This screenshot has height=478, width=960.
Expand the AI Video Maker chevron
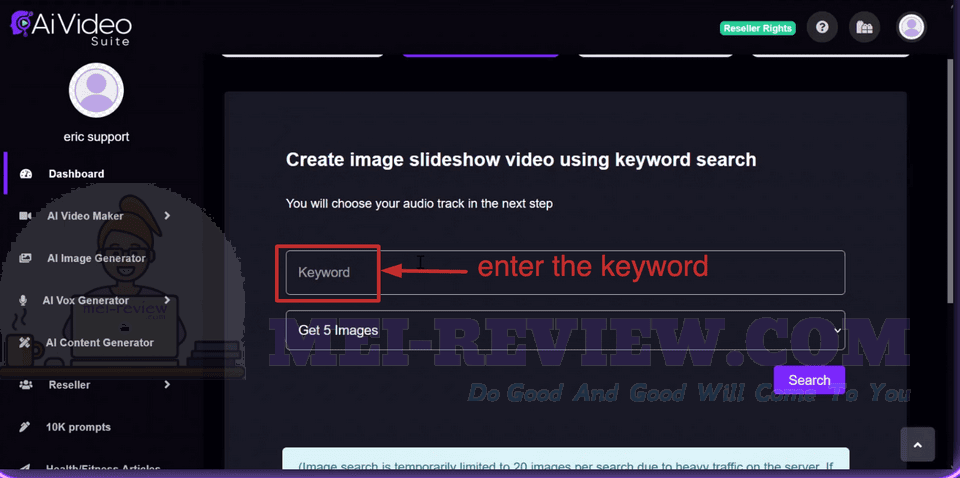167,215
